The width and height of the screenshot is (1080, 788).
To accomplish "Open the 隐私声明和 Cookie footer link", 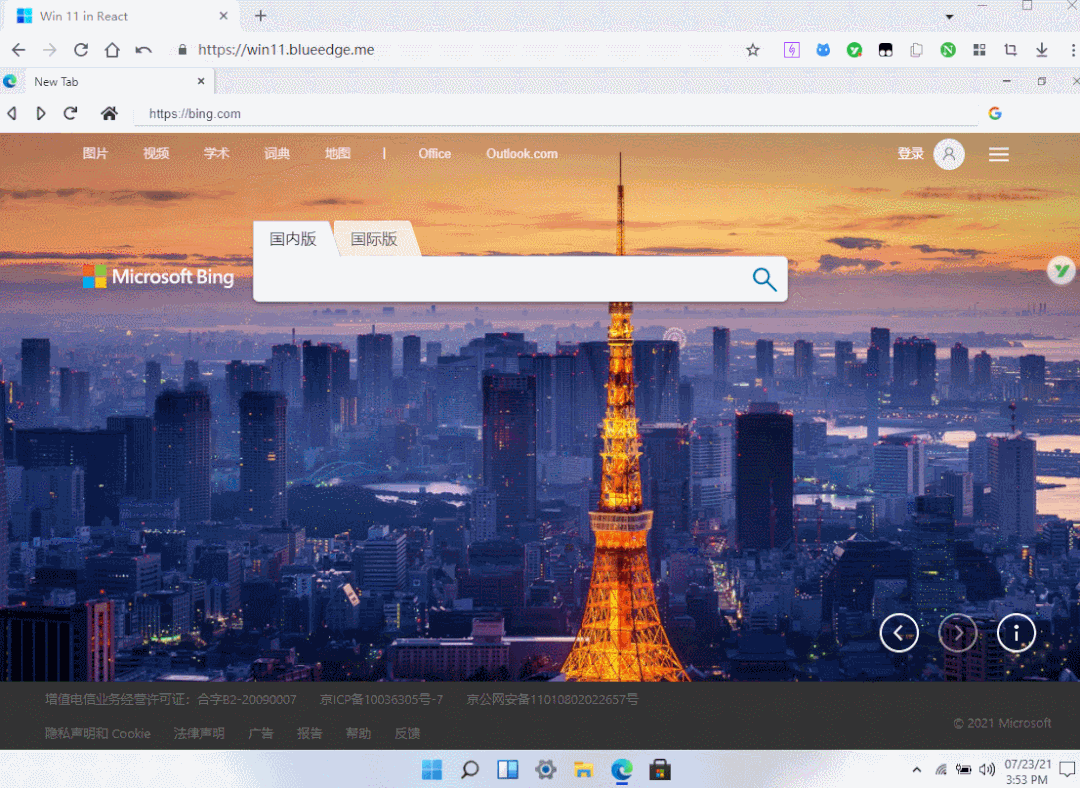I will [95, 733].
